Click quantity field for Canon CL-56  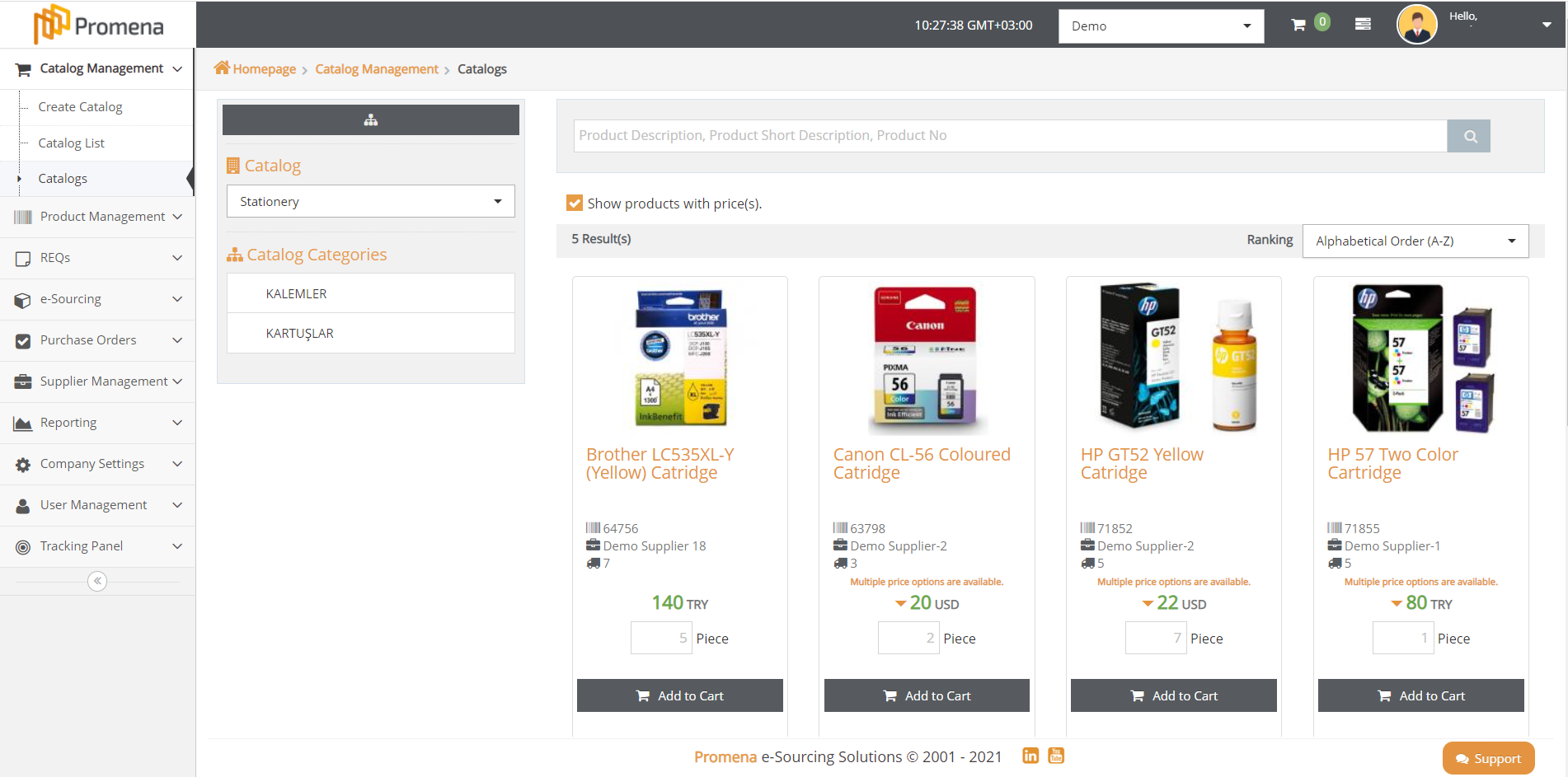(x=908, y=638)
